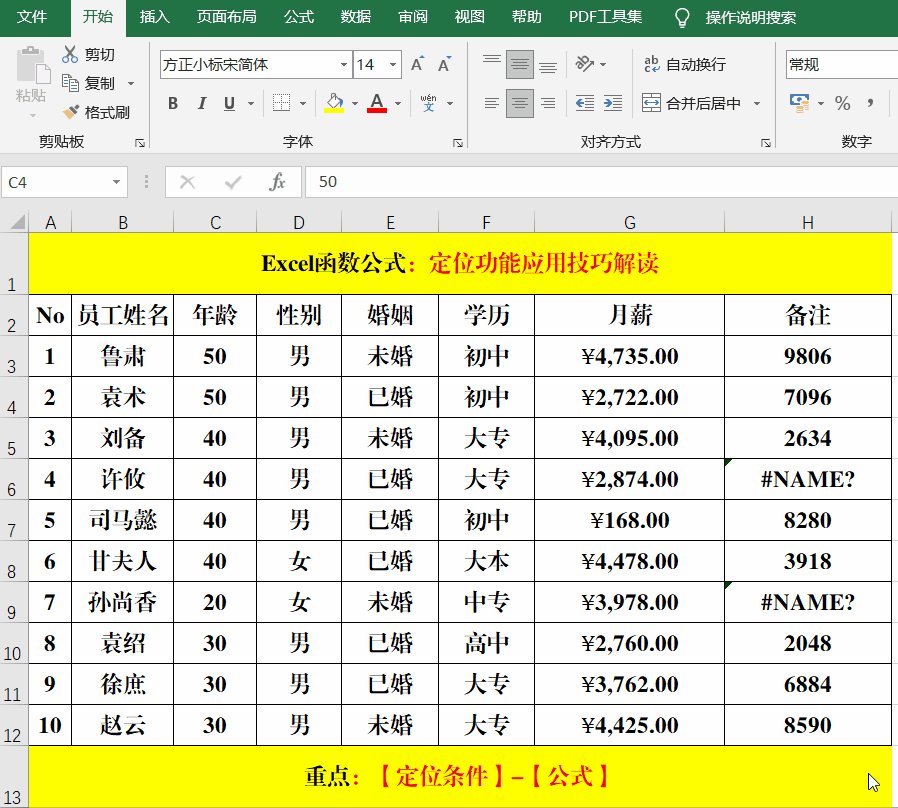Switch to the 审阅 tab
The width and height of the screenshot is (898, 808).
413,17
